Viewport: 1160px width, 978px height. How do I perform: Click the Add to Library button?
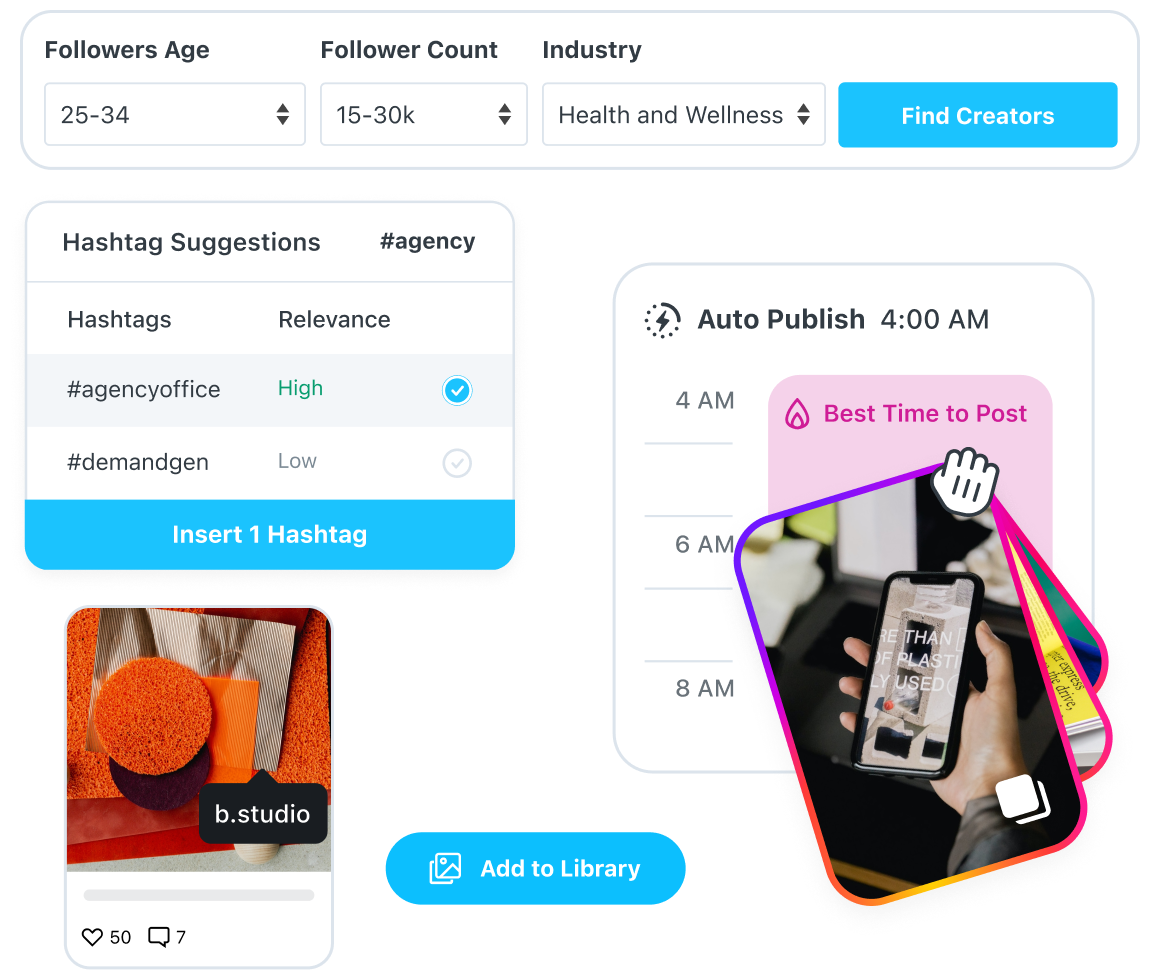pyautogui.click(x=536, y=869)
